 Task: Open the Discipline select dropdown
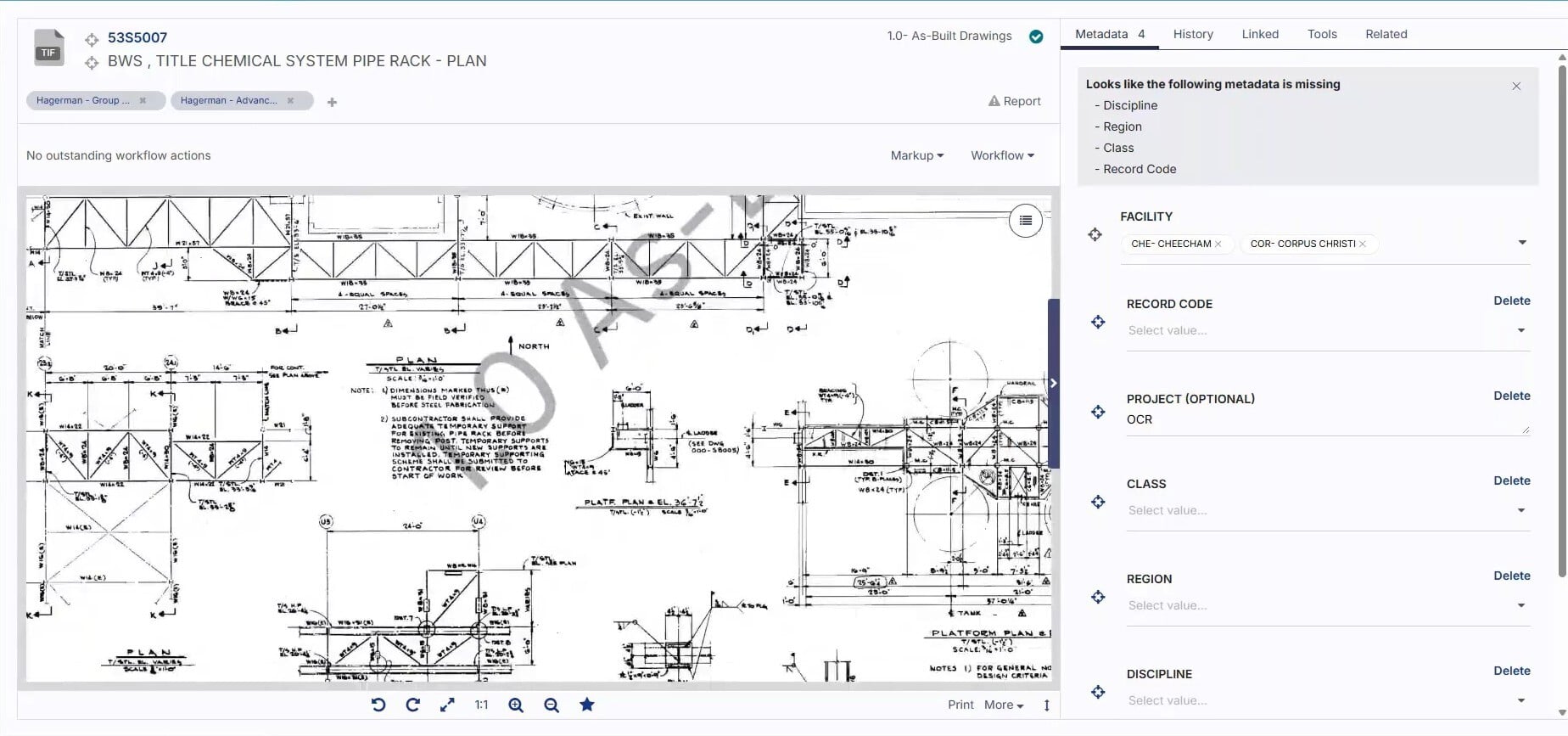pyautogui.click(x=1328, y=700)
